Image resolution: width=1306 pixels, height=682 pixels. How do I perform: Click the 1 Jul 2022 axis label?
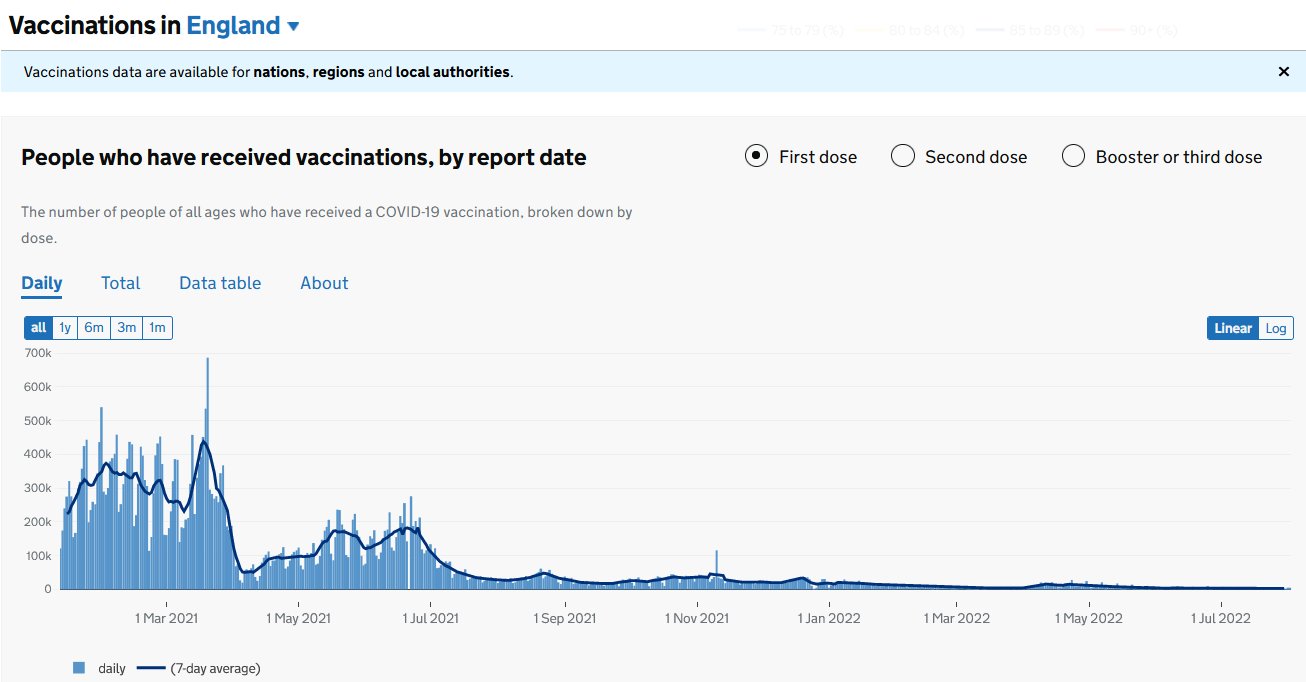pos(1220,618)
